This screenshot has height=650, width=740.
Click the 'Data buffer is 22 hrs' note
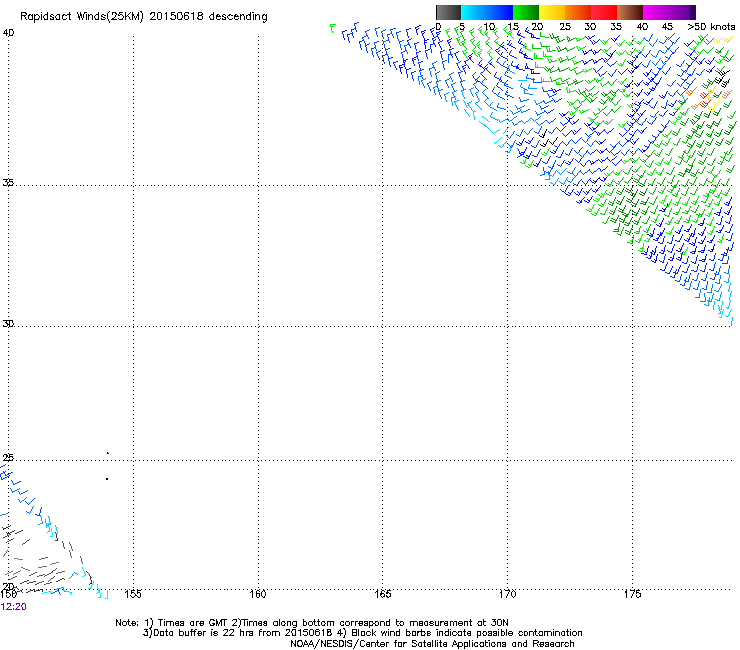tap(362, 633)
